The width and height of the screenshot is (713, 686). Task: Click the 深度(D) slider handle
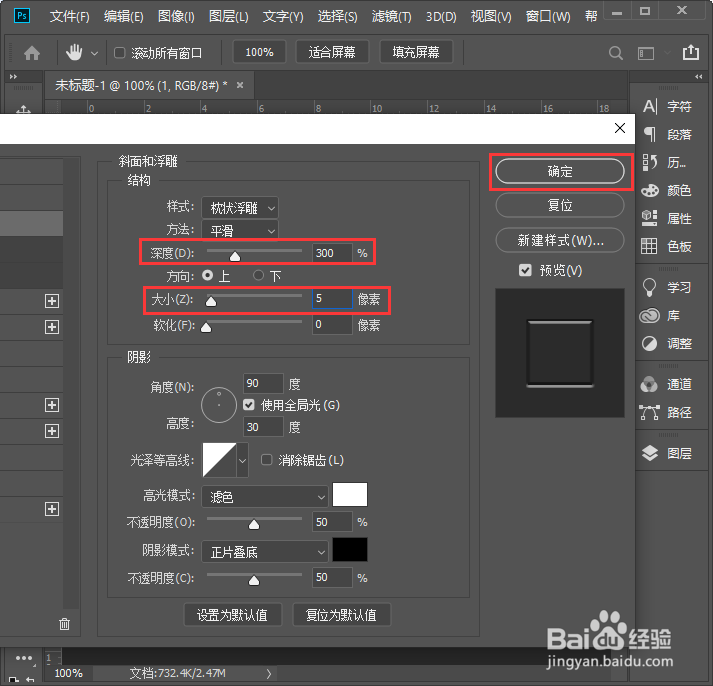(x=235, y=257)
